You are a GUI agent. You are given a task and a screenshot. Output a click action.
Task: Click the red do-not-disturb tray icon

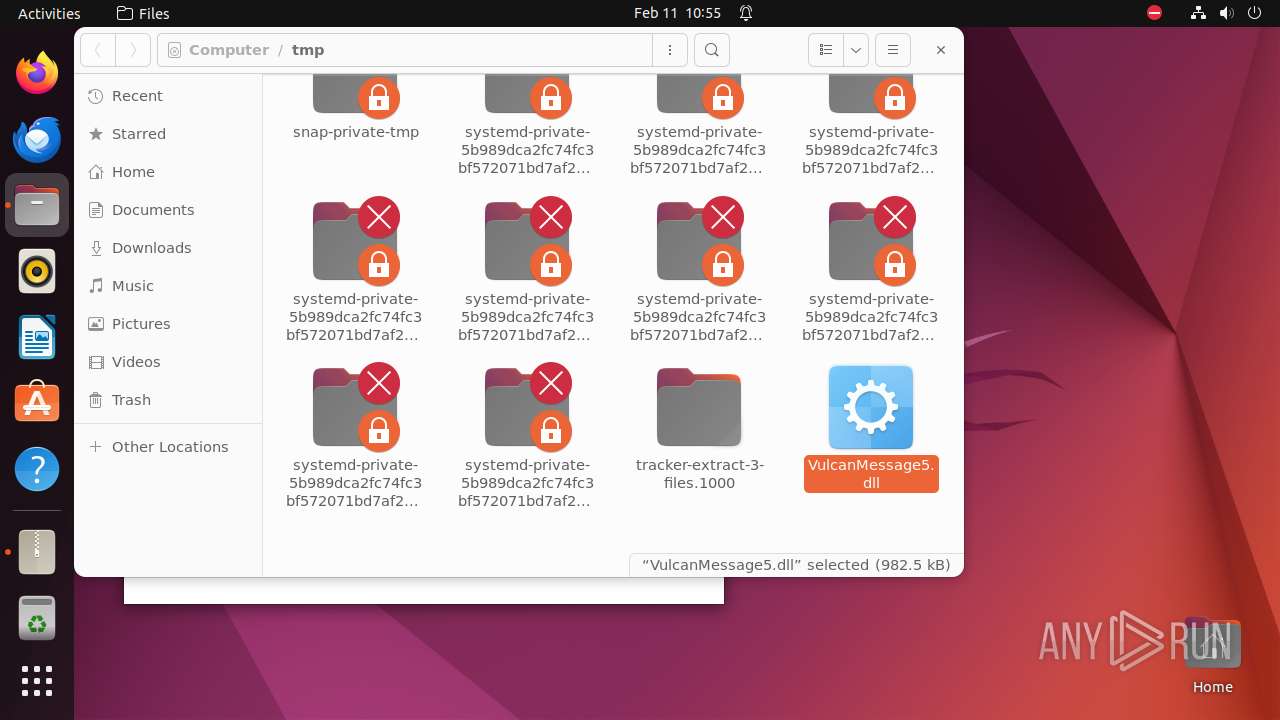click(1155, 14)
